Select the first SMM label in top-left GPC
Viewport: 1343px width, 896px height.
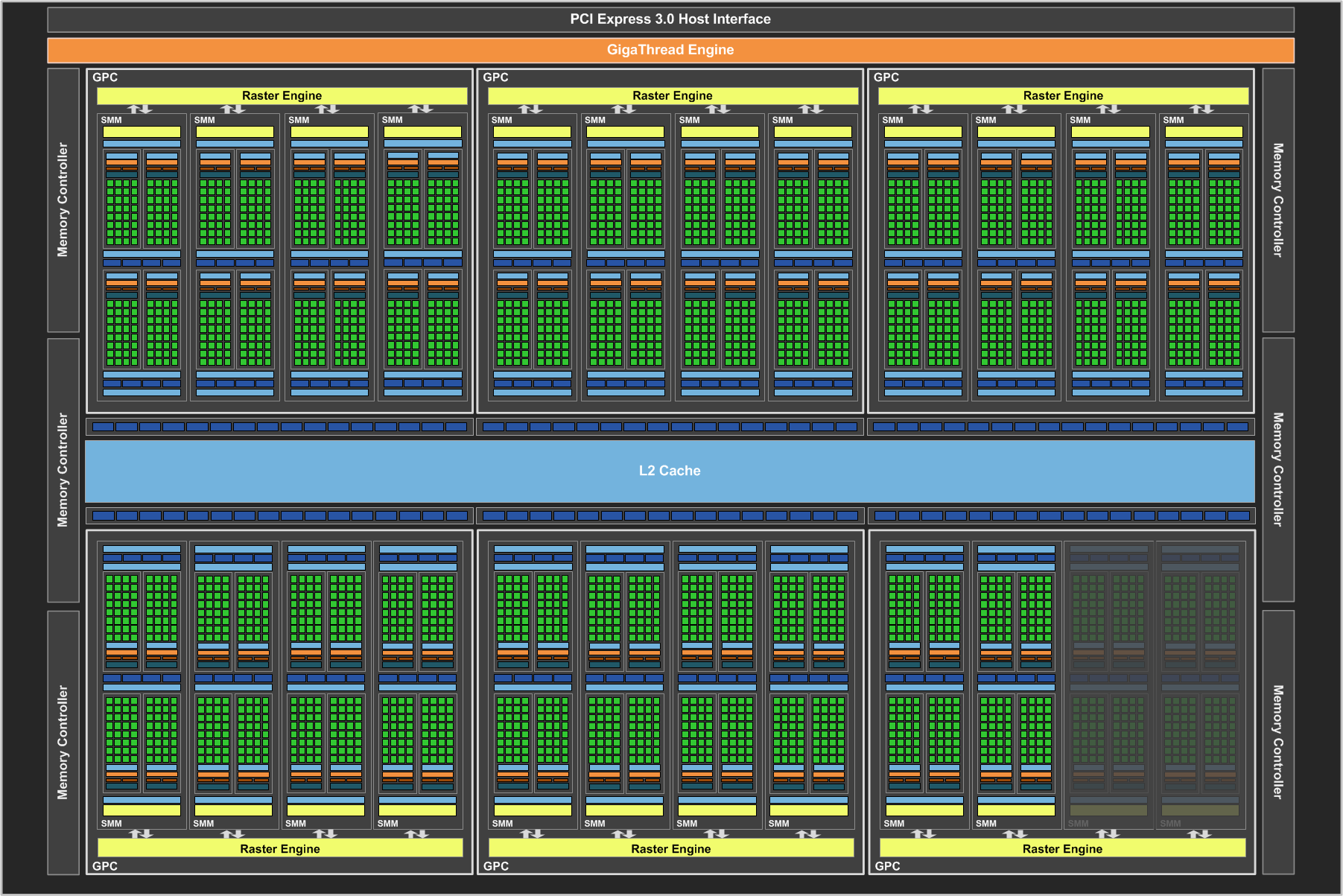point(112,120)
